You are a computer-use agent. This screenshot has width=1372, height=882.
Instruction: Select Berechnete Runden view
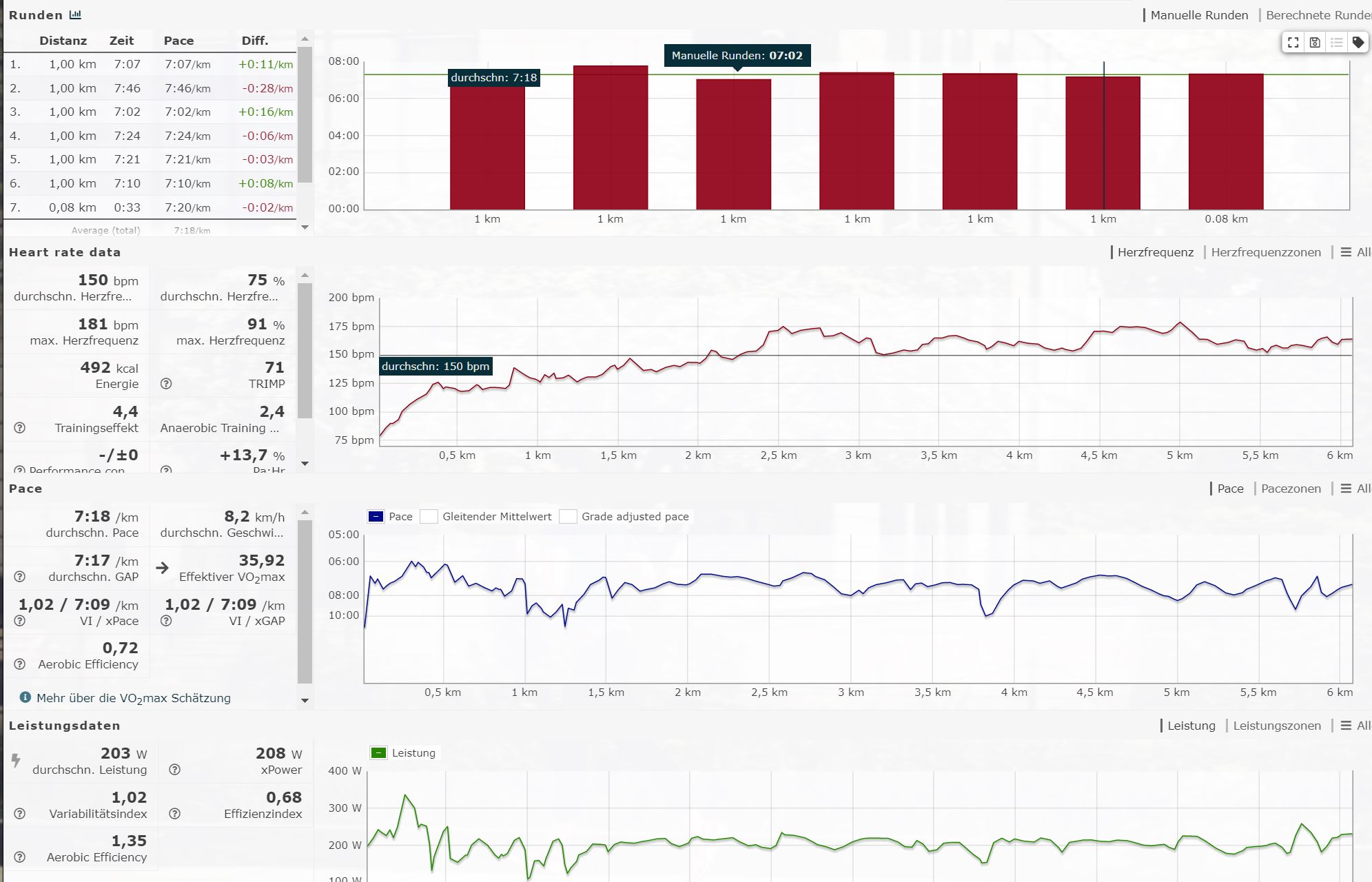pos(1318,15)
